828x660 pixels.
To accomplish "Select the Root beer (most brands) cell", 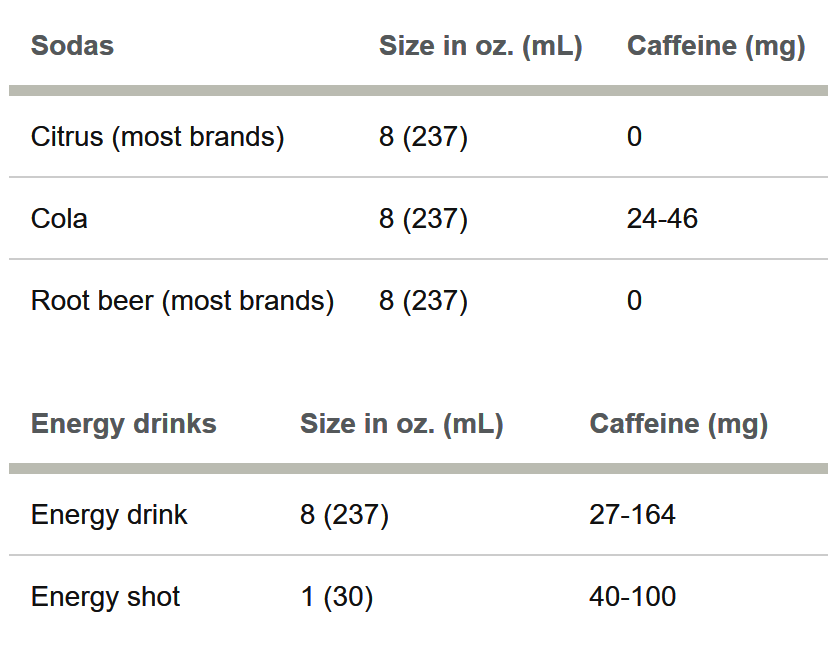I will click(182, 301).
